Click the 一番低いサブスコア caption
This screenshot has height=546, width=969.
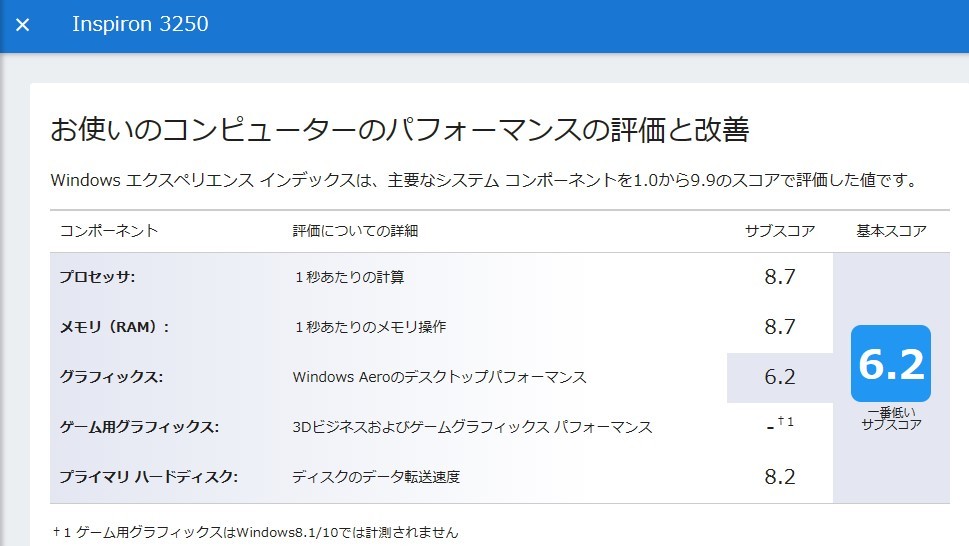891,418
